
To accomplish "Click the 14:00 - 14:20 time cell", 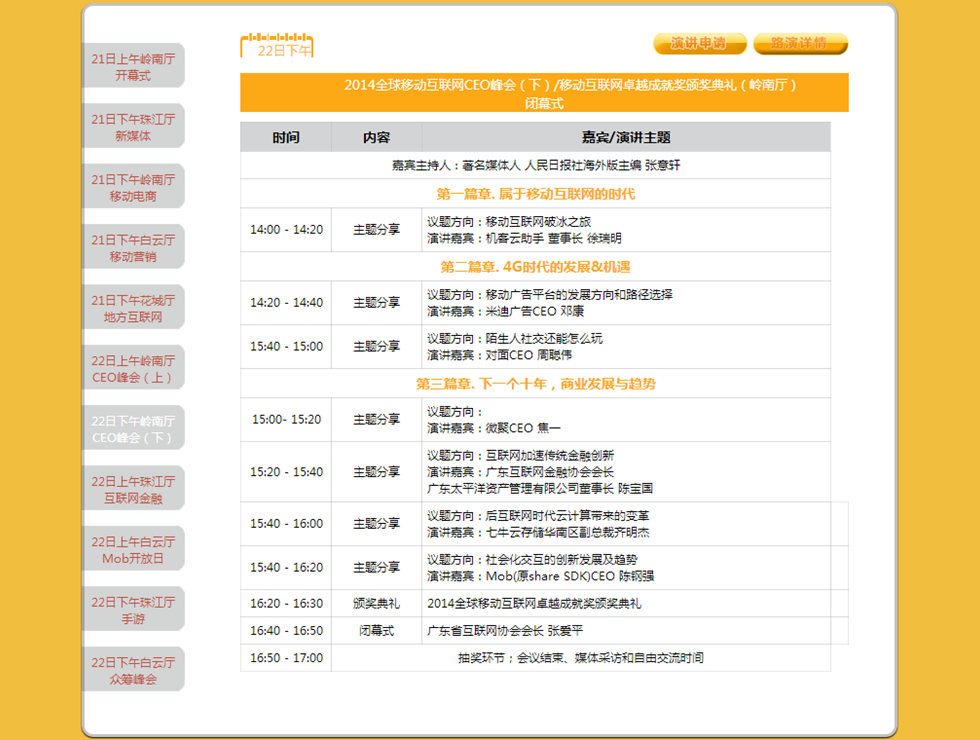I will (286, 229).
